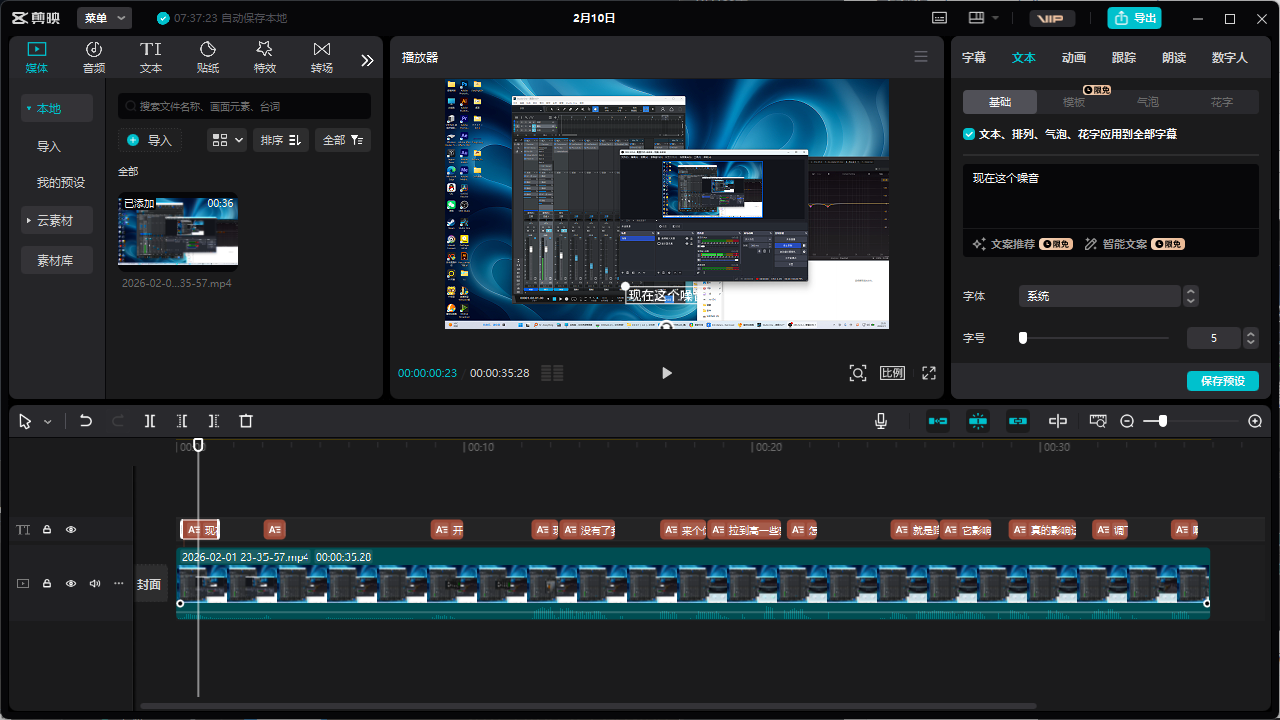Switch to the 朗读 tab
Viewport: 1280px width, 720px height.
[1174, 58]
